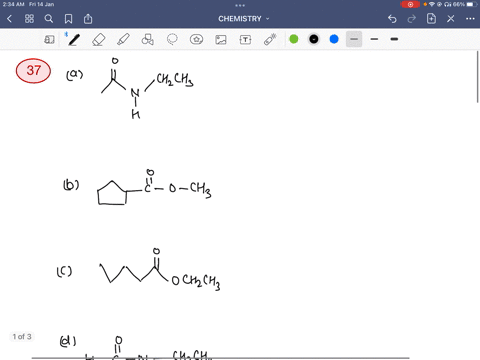Bookmark this page

tap(68, 19)
